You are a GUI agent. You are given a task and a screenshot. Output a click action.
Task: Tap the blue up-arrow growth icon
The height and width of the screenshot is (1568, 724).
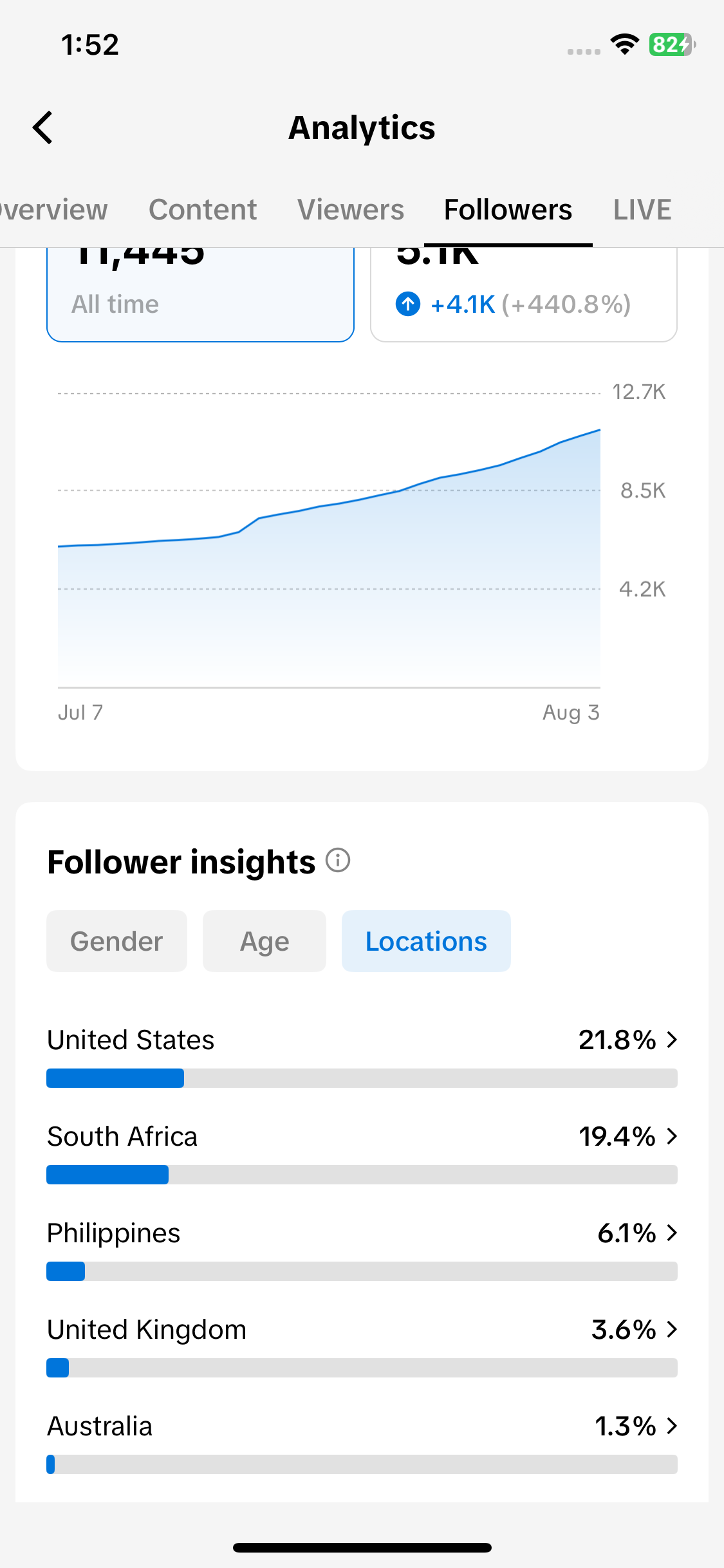click(x=408, y=304)
